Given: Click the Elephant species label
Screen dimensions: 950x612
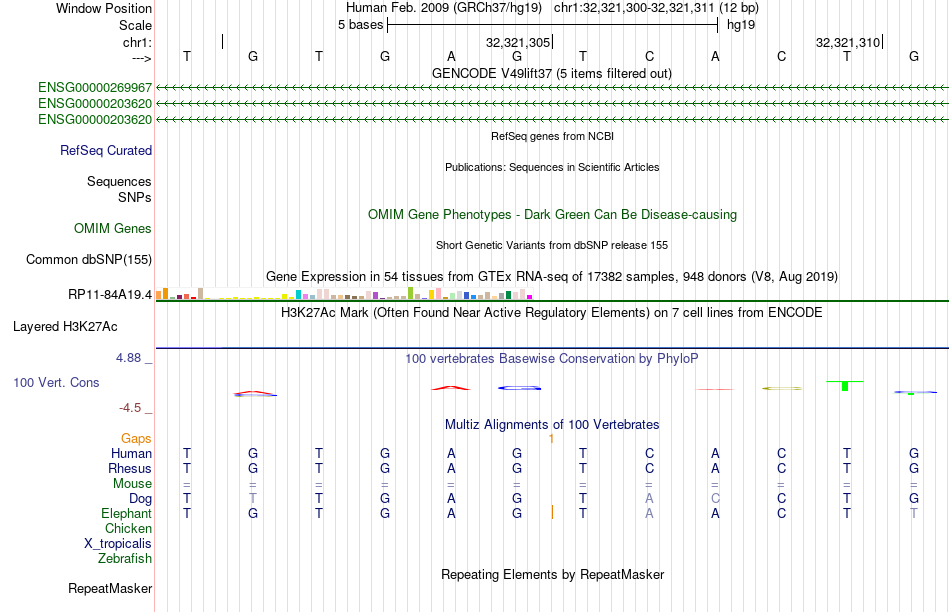Looking at the screenshot, I should 126,514.
